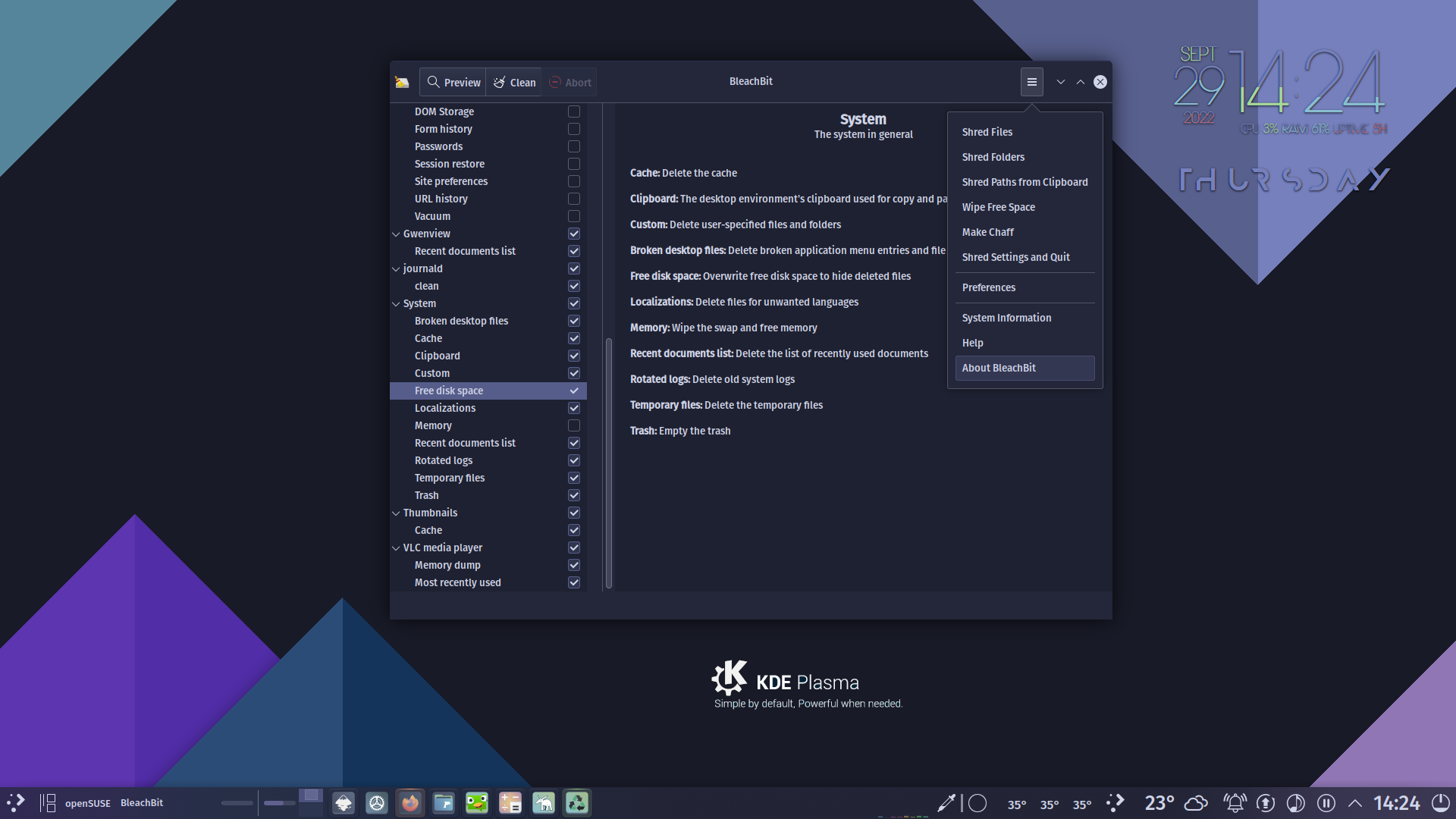Collapse the Gwenview tree node
The height and width of the screenshot is (819, 1456).
point(395,234)
